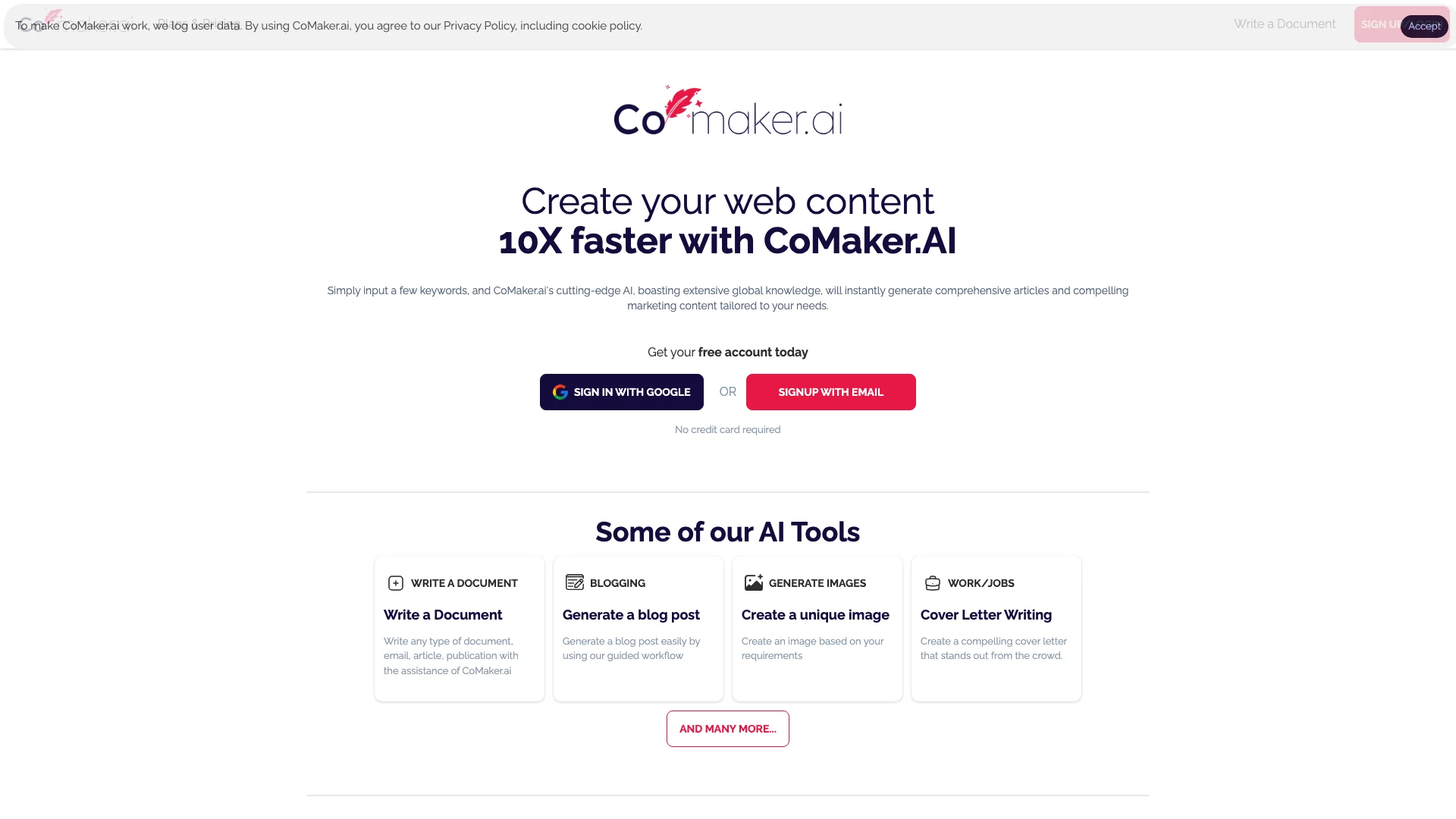Screen dimensions: 1456x819
Task: Click the Generate Images tool icon
Action: click(753, 583)
